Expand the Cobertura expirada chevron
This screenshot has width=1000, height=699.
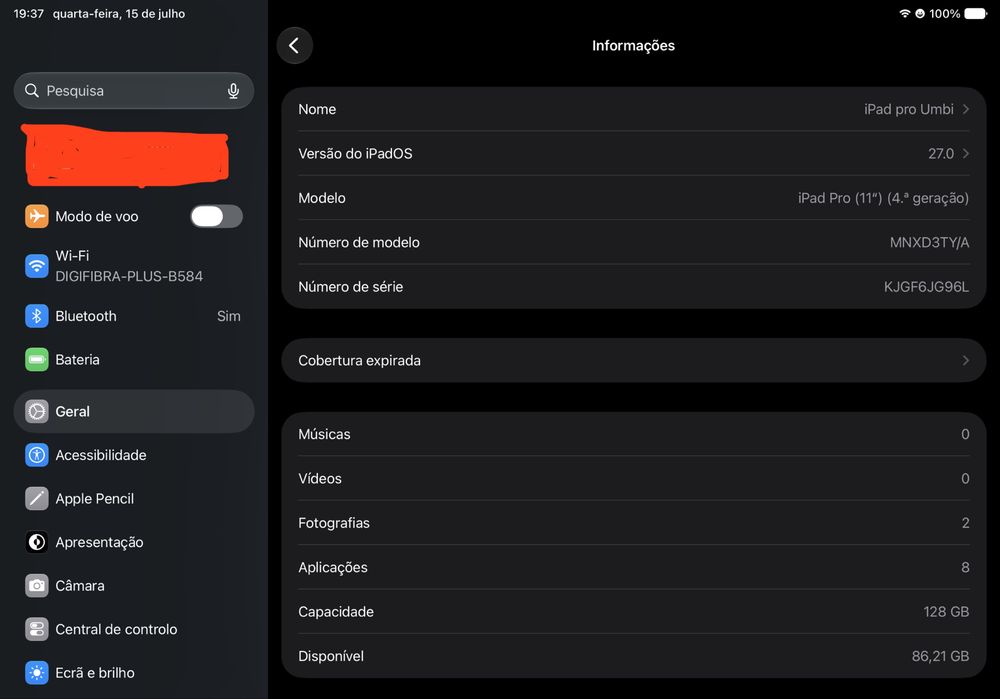[x=966, y=360]
